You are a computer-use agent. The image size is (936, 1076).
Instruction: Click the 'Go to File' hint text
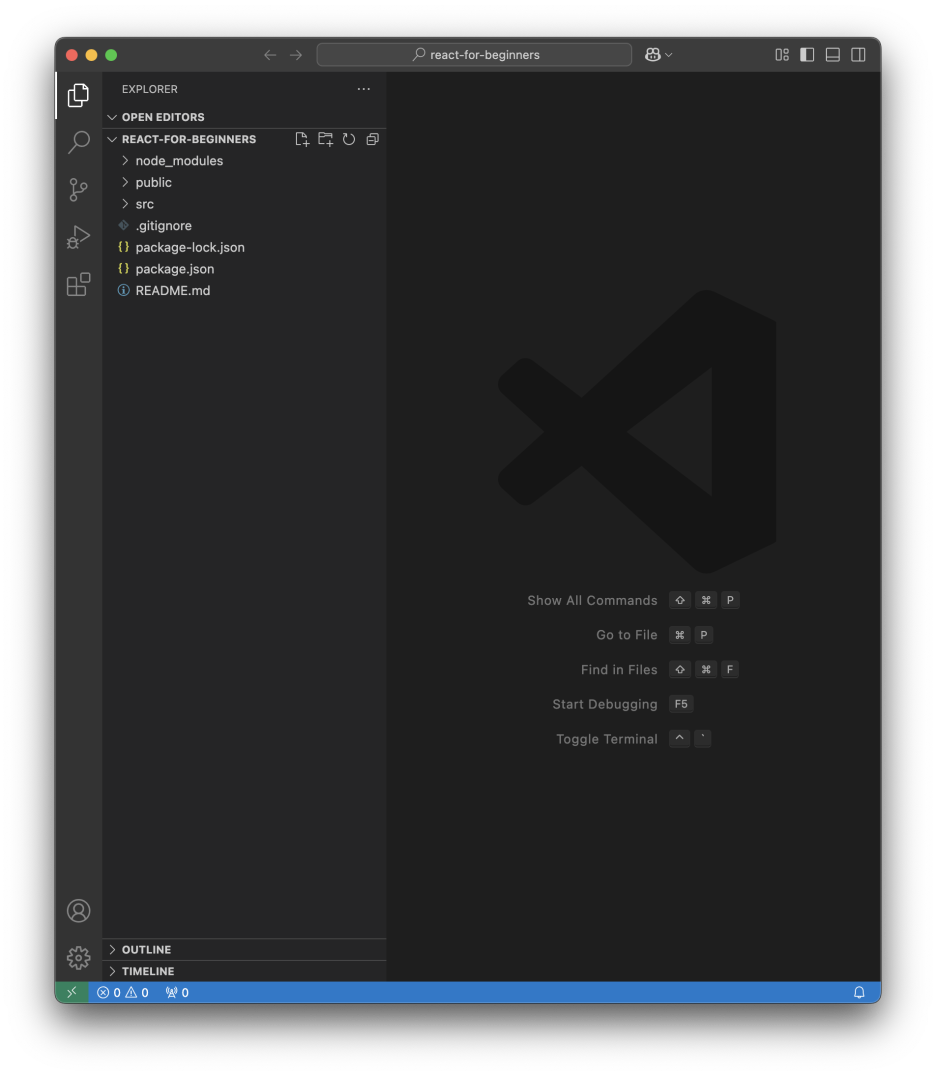click(x=627, y=635)
